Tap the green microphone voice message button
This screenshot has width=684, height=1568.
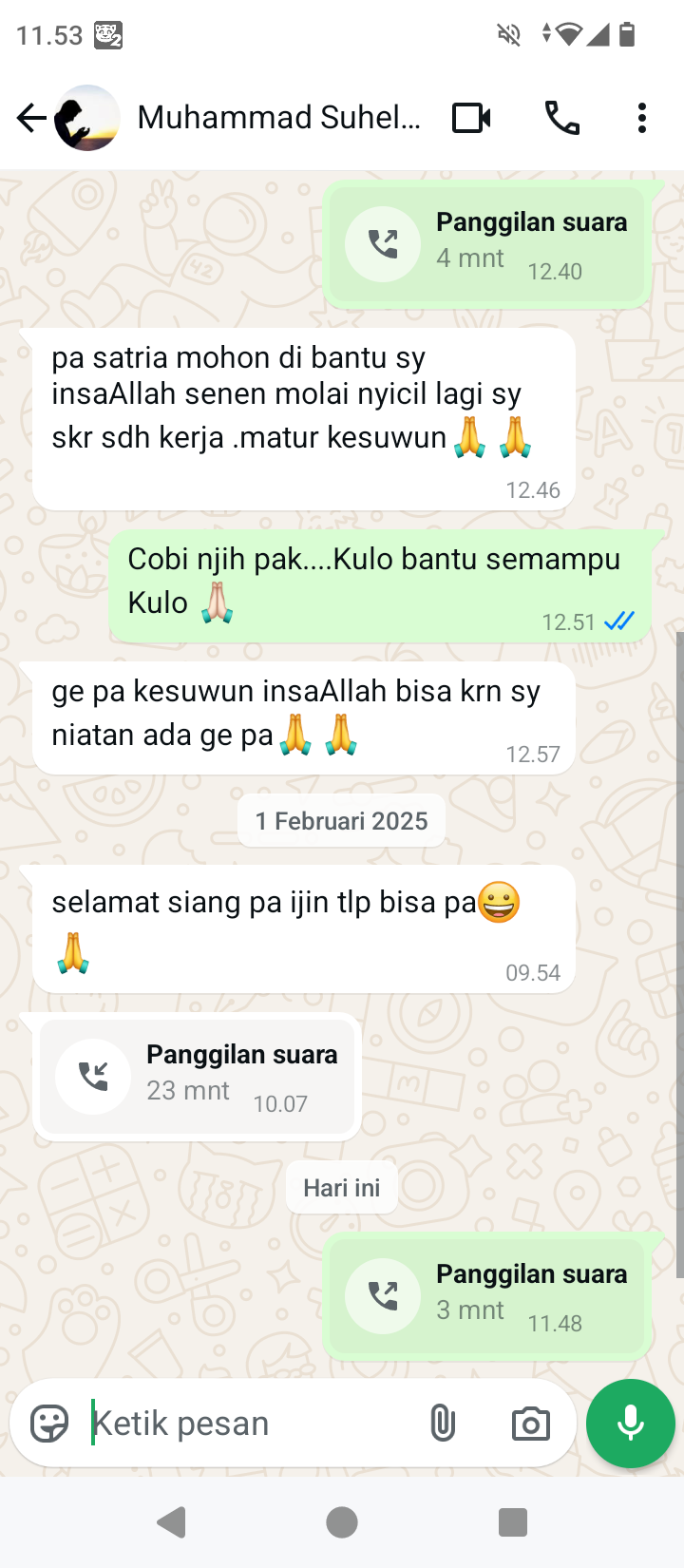(631, 1424)
